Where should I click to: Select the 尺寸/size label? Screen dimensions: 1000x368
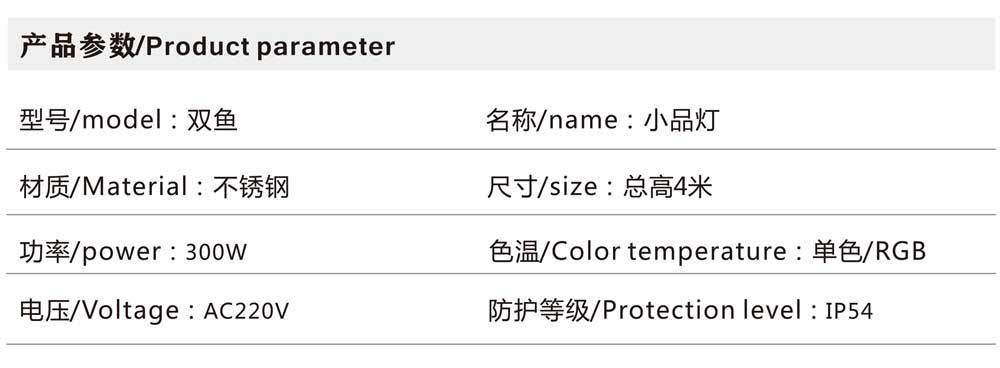pyautogui.click(x=542, y=187)
